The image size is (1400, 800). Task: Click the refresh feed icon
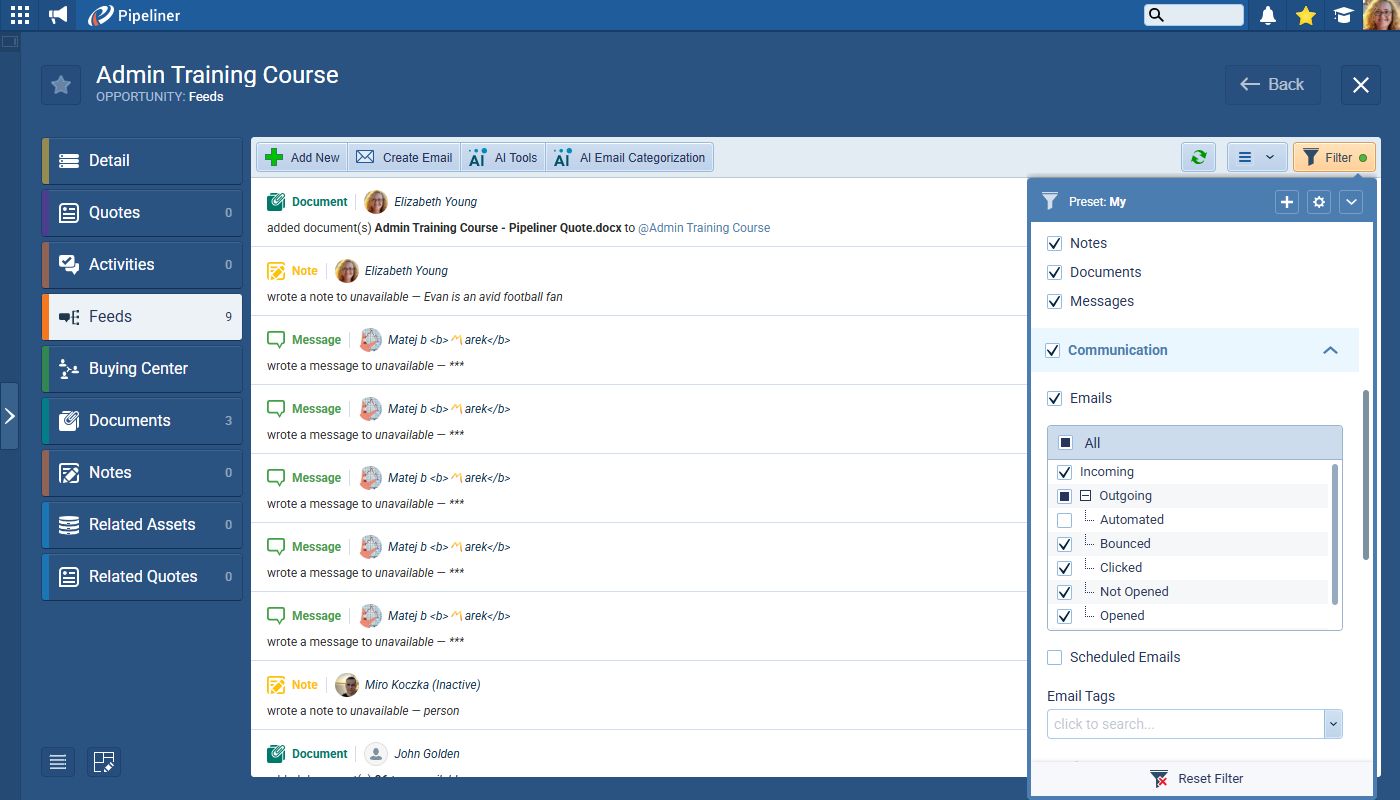1198,157
